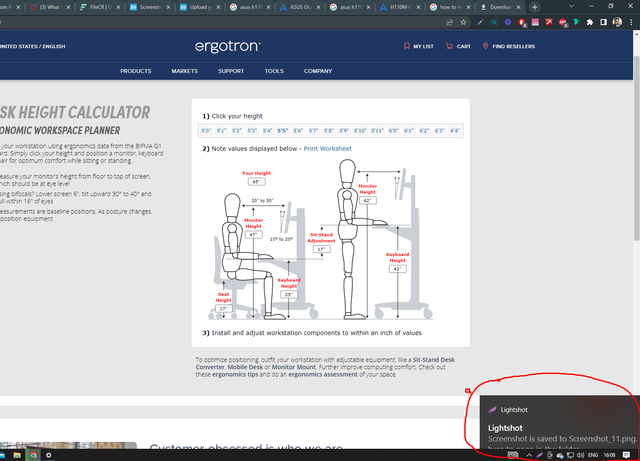This screenshot has height=461, width=640.
Task: Select height 5'5"
Action: pyautogui.click(x=282, y=131)
